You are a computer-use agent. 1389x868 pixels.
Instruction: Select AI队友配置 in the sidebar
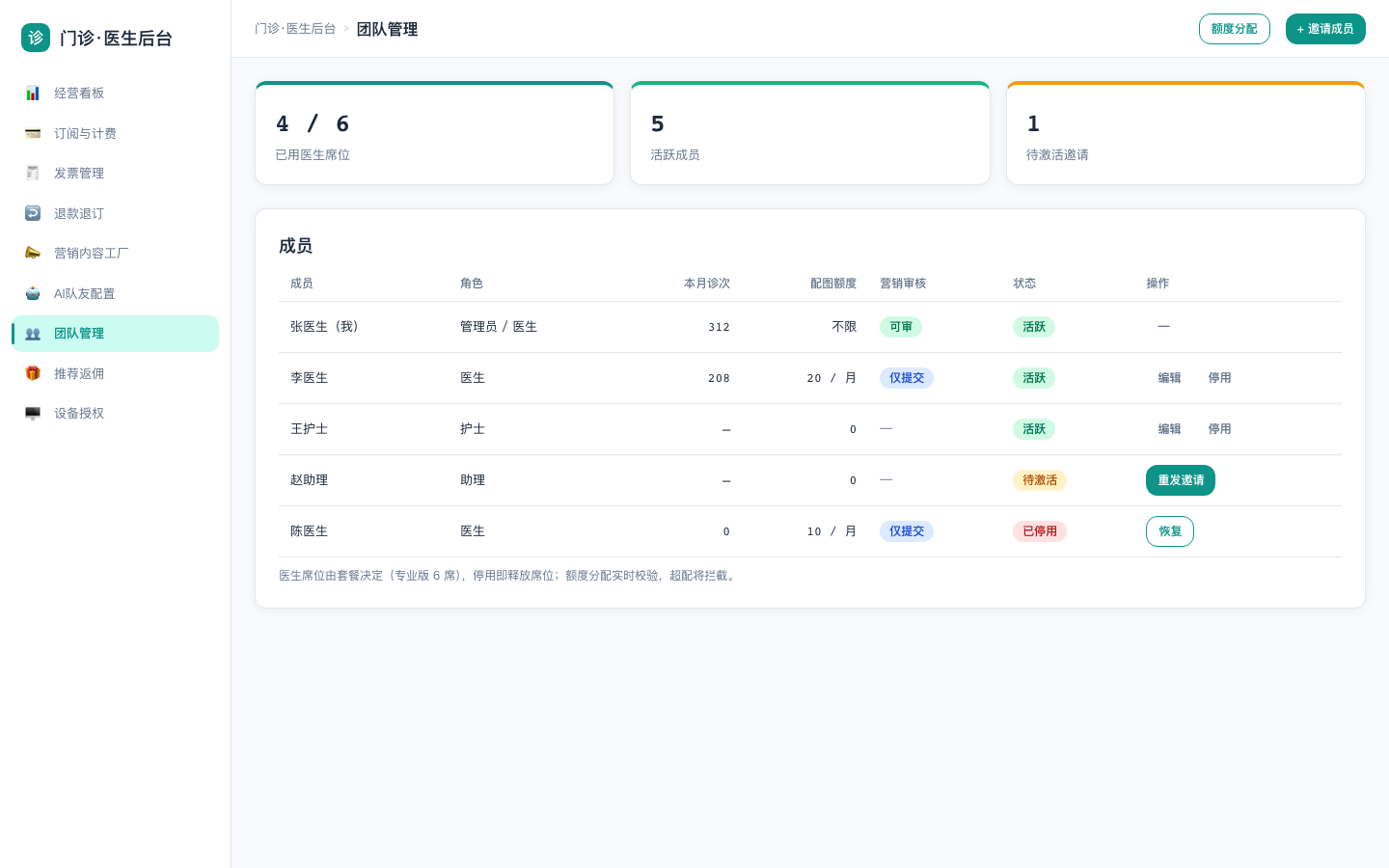pyautogui.click(x=116, y=293)
